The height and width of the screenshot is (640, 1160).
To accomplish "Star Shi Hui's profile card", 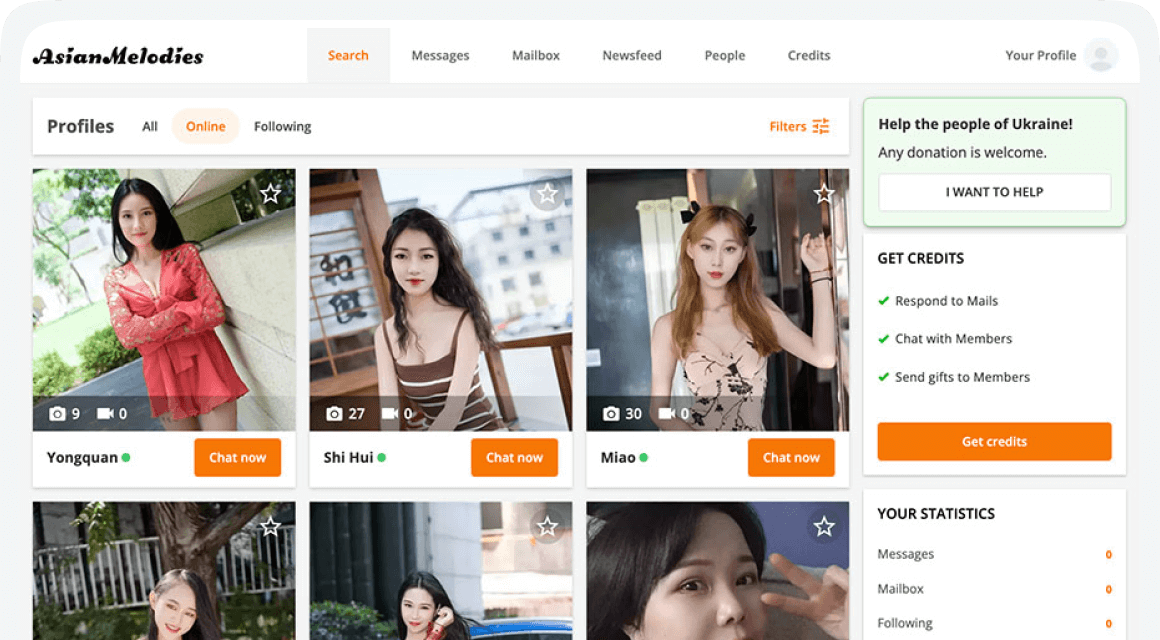I will click(x=547, y=194).
